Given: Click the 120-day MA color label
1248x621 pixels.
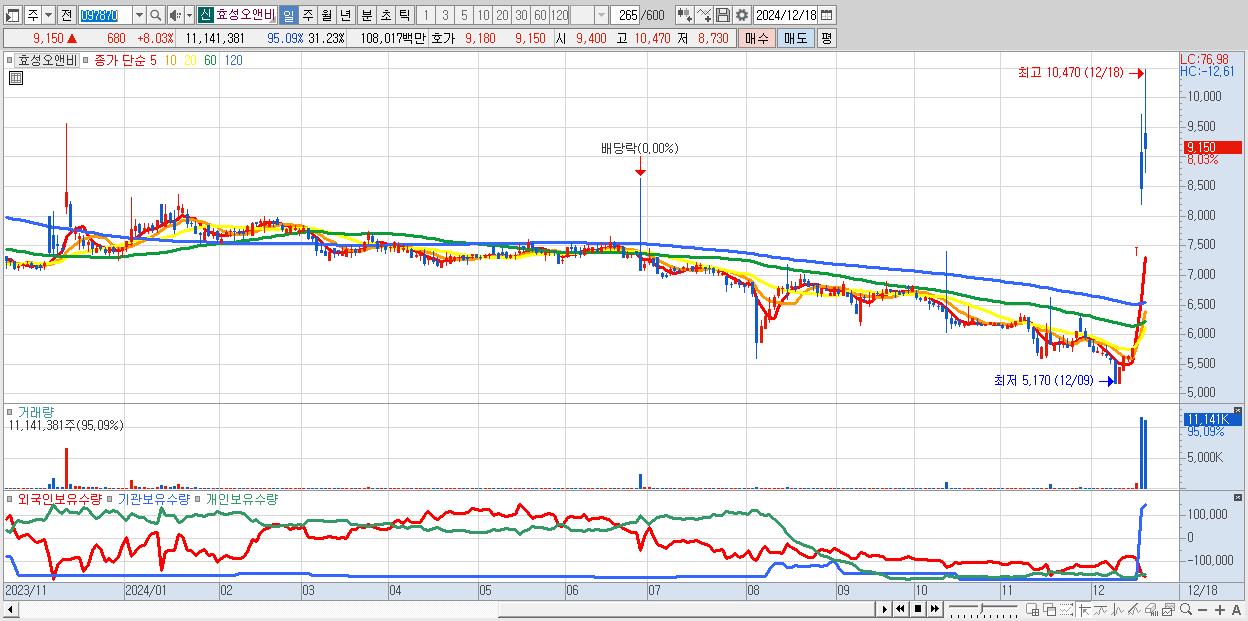Looking at the screenshot, I should (233, 60).
